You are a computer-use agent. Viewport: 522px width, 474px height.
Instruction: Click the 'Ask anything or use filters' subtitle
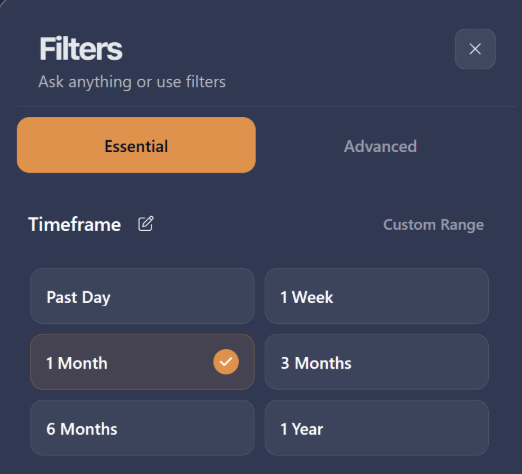click(132, 82)
